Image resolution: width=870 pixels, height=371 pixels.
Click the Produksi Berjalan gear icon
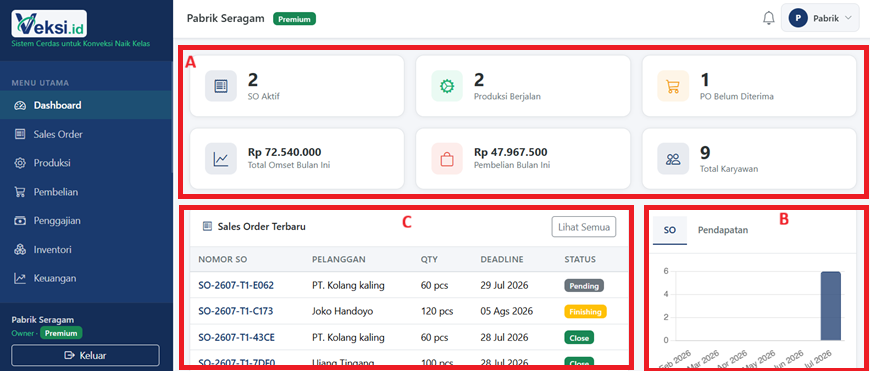(447, 86)
